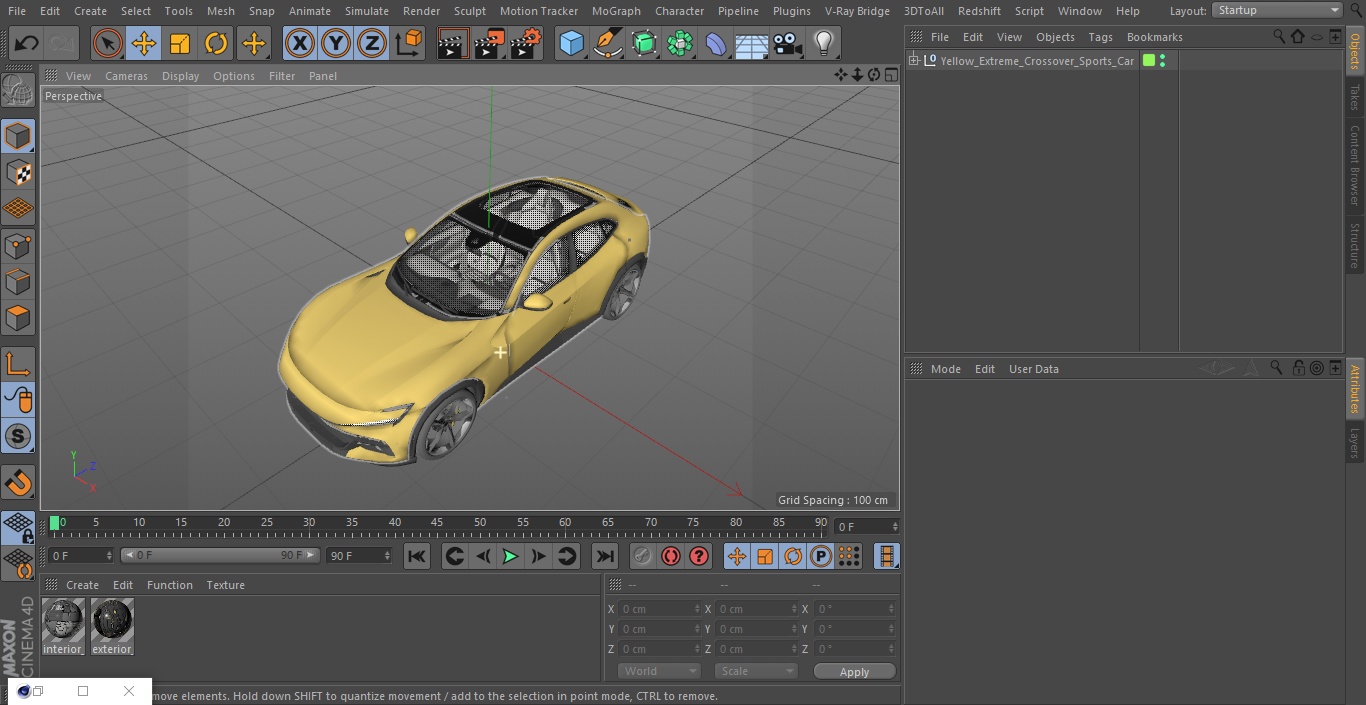Toggle coordinate system icon
1366x705 pixels.
[x=409, y=43]
